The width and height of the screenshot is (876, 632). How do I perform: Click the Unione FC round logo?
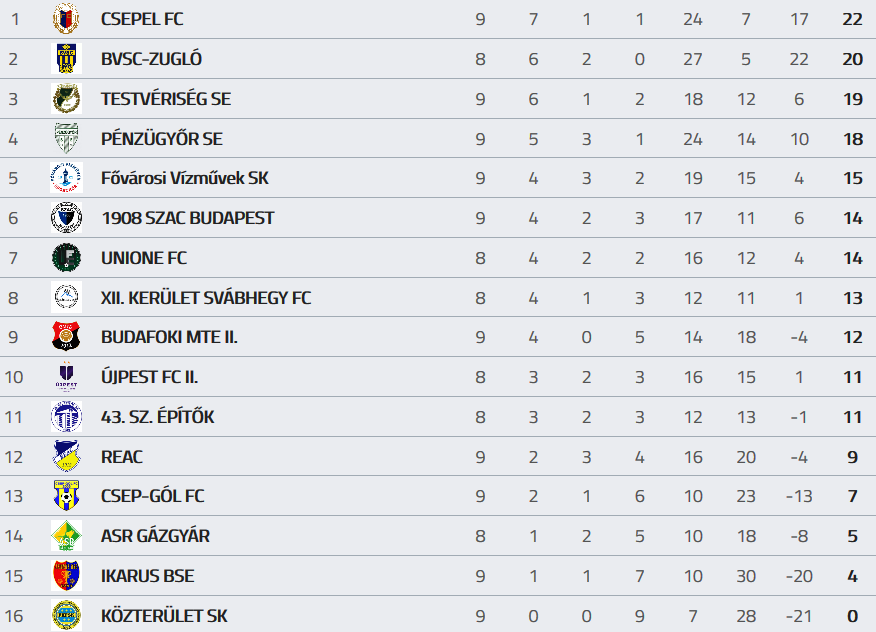pyautogui.click(x=66, y=258)
